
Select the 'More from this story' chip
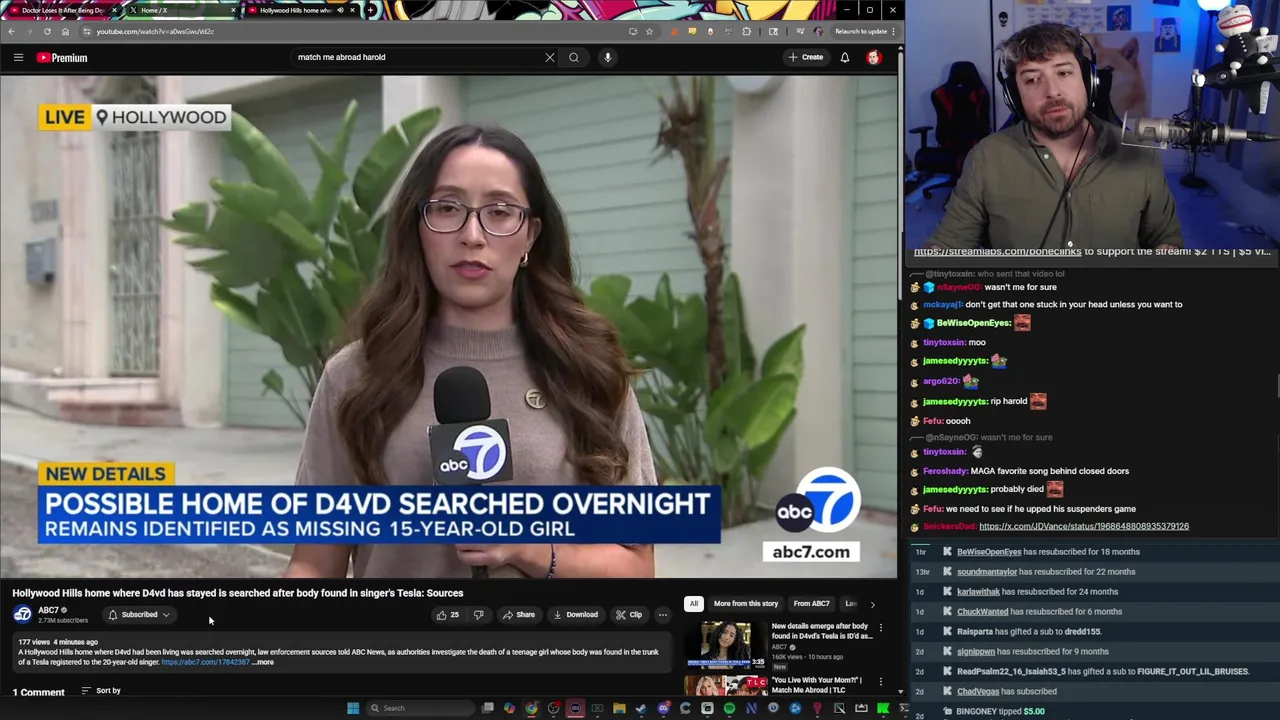pyautogui.click(x=745, y=604)
